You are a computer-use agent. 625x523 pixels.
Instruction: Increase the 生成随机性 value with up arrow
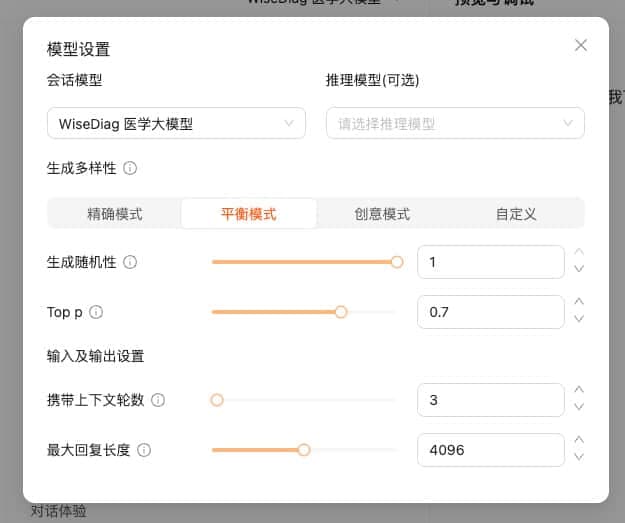[579, 252]
